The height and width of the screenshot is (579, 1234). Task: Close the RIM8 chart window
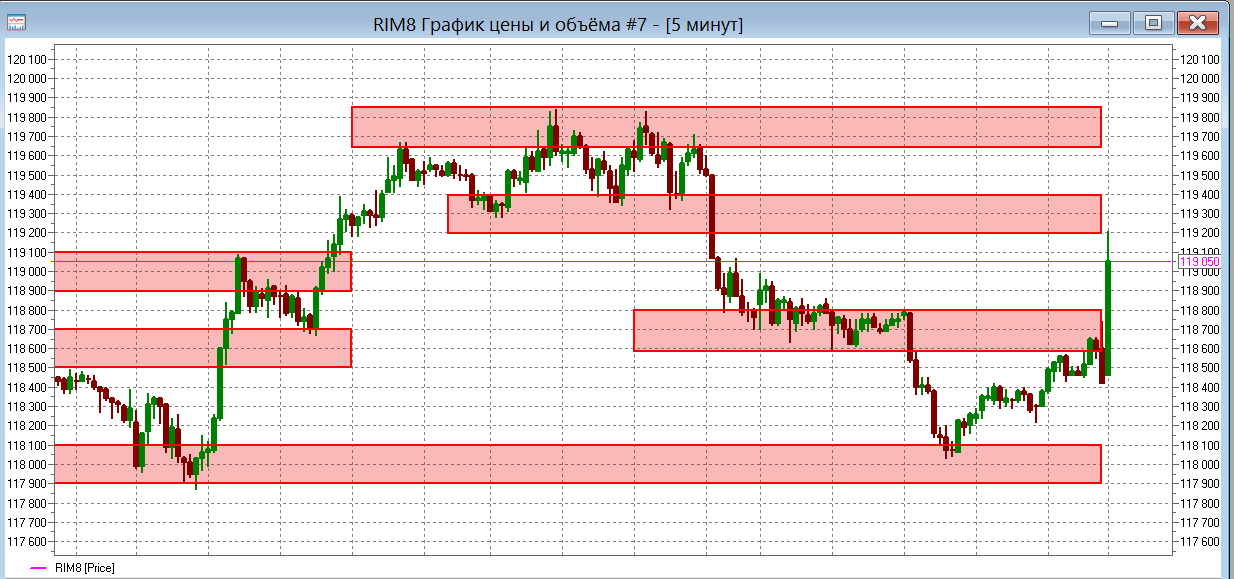pos(1197,22)
